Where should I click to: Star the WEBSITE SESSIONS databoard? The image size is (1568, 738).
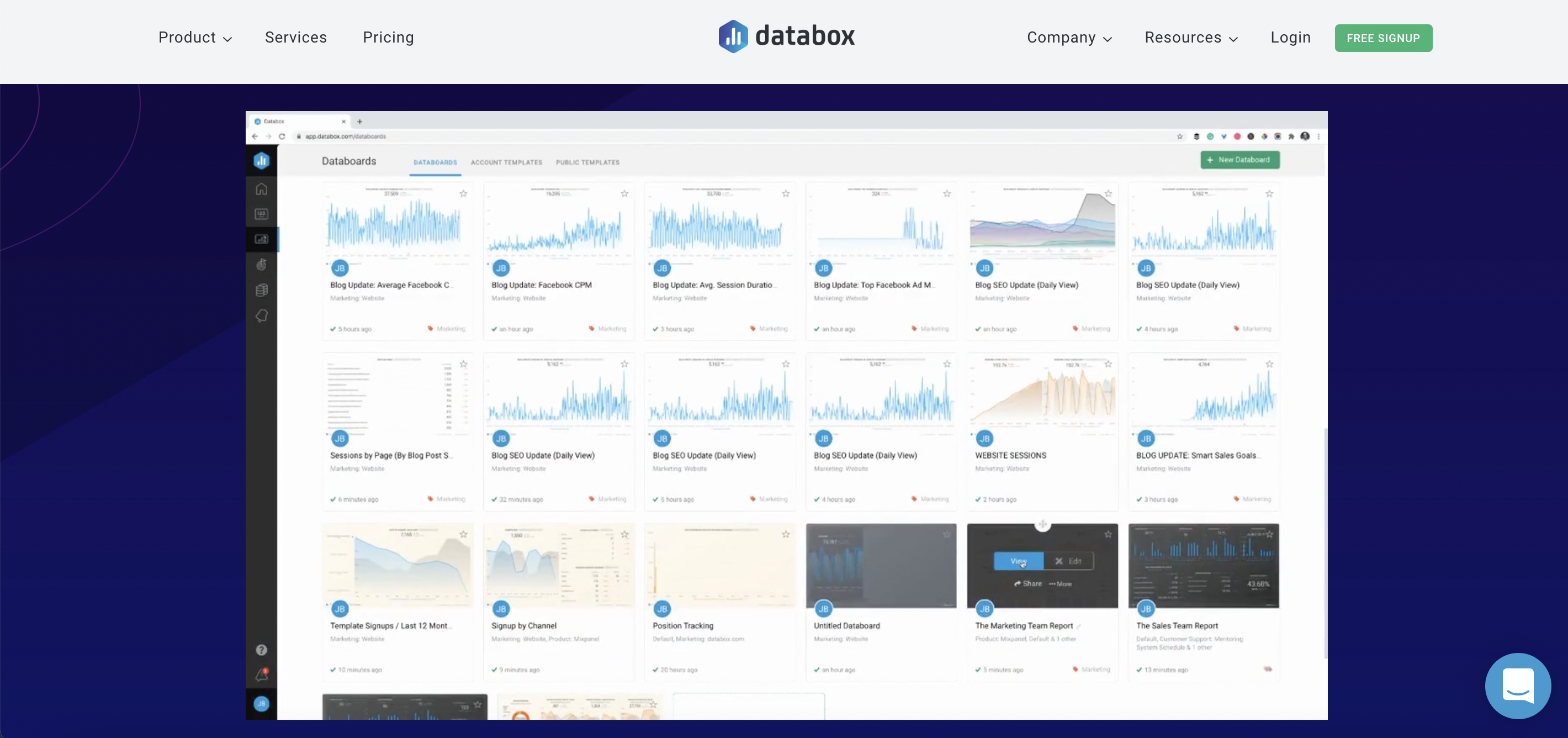[x=1108, y=364]
